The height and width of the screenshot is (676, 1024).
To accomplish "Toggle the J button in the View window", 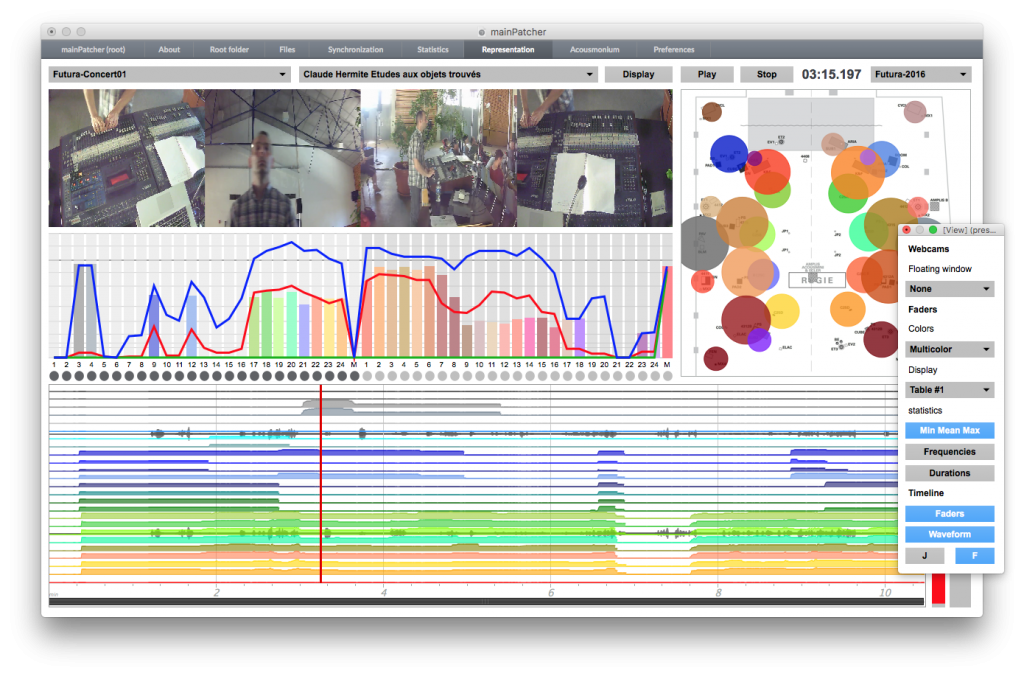I will [x=925, y=556].
